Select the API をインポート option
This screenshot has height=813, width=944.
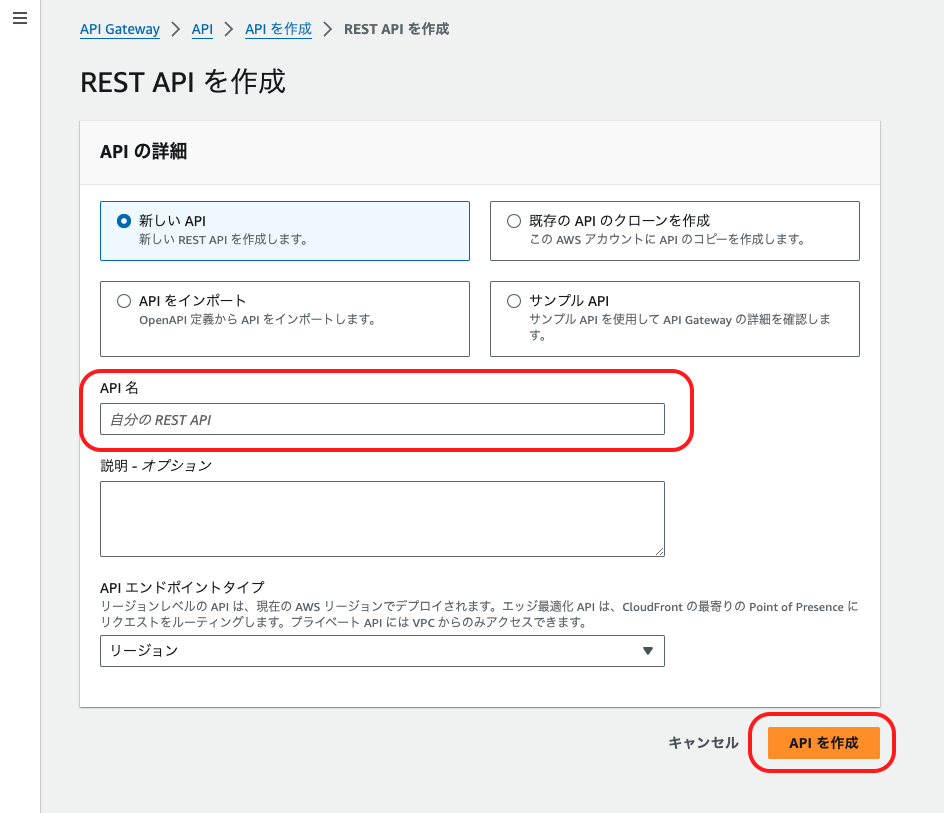pos(124,300)
